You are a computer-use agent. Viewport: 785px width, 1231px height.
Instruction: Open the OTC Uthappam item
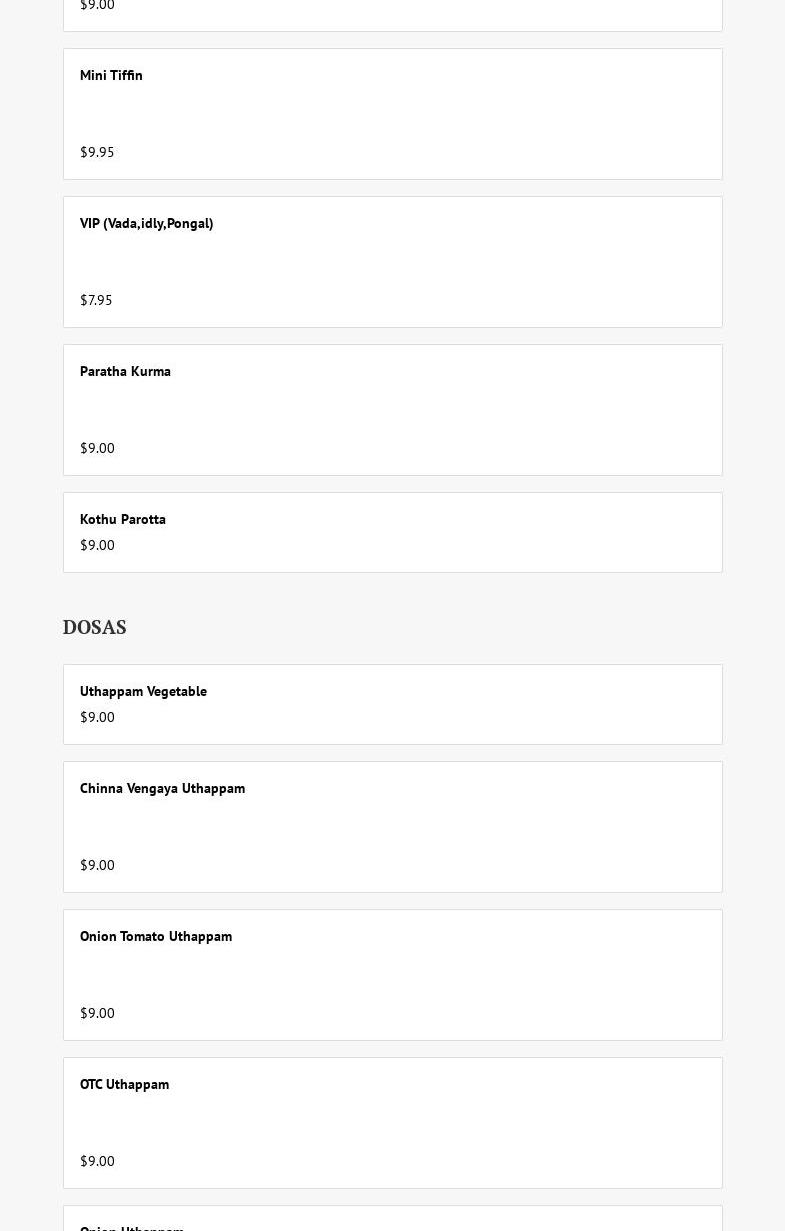(x=124, y=1085)
